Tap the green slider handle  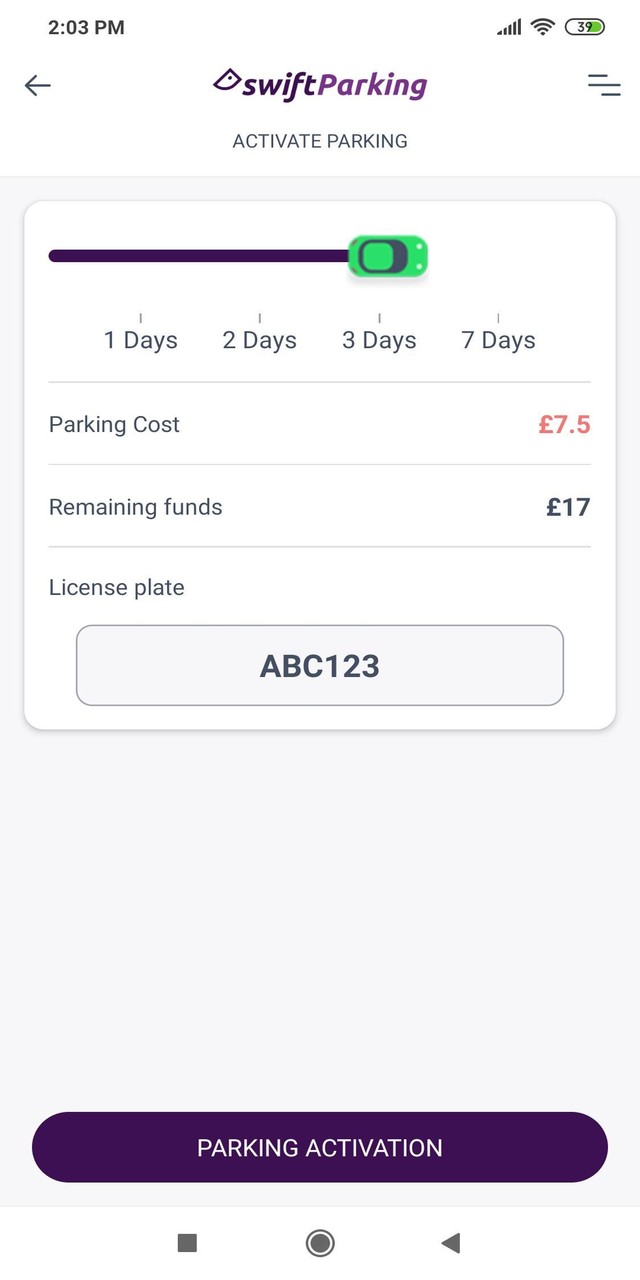pyautogui.click(x=388, y=256)
